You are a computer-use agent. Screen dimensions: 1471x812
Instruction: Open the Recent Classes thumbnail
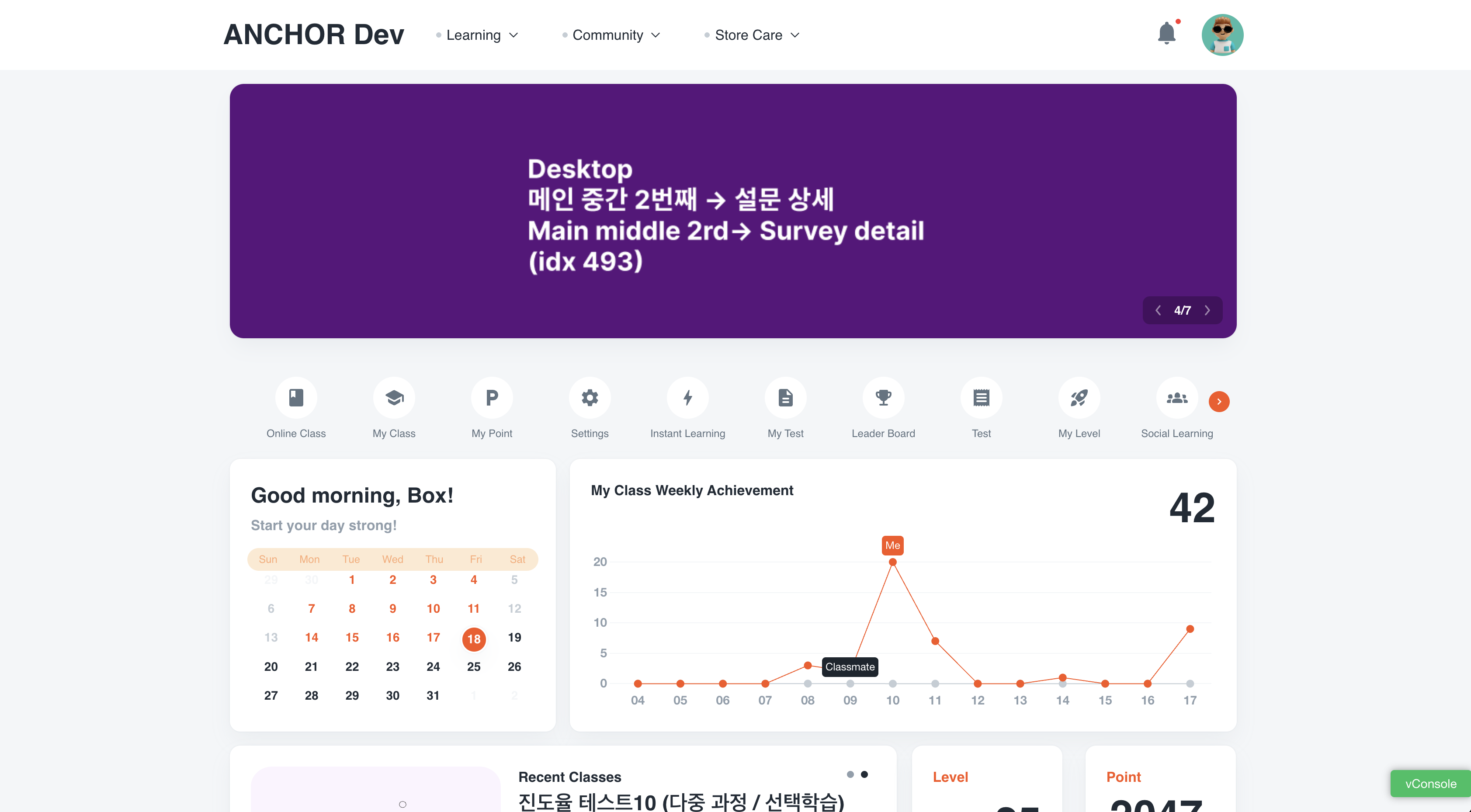[376, 789]
